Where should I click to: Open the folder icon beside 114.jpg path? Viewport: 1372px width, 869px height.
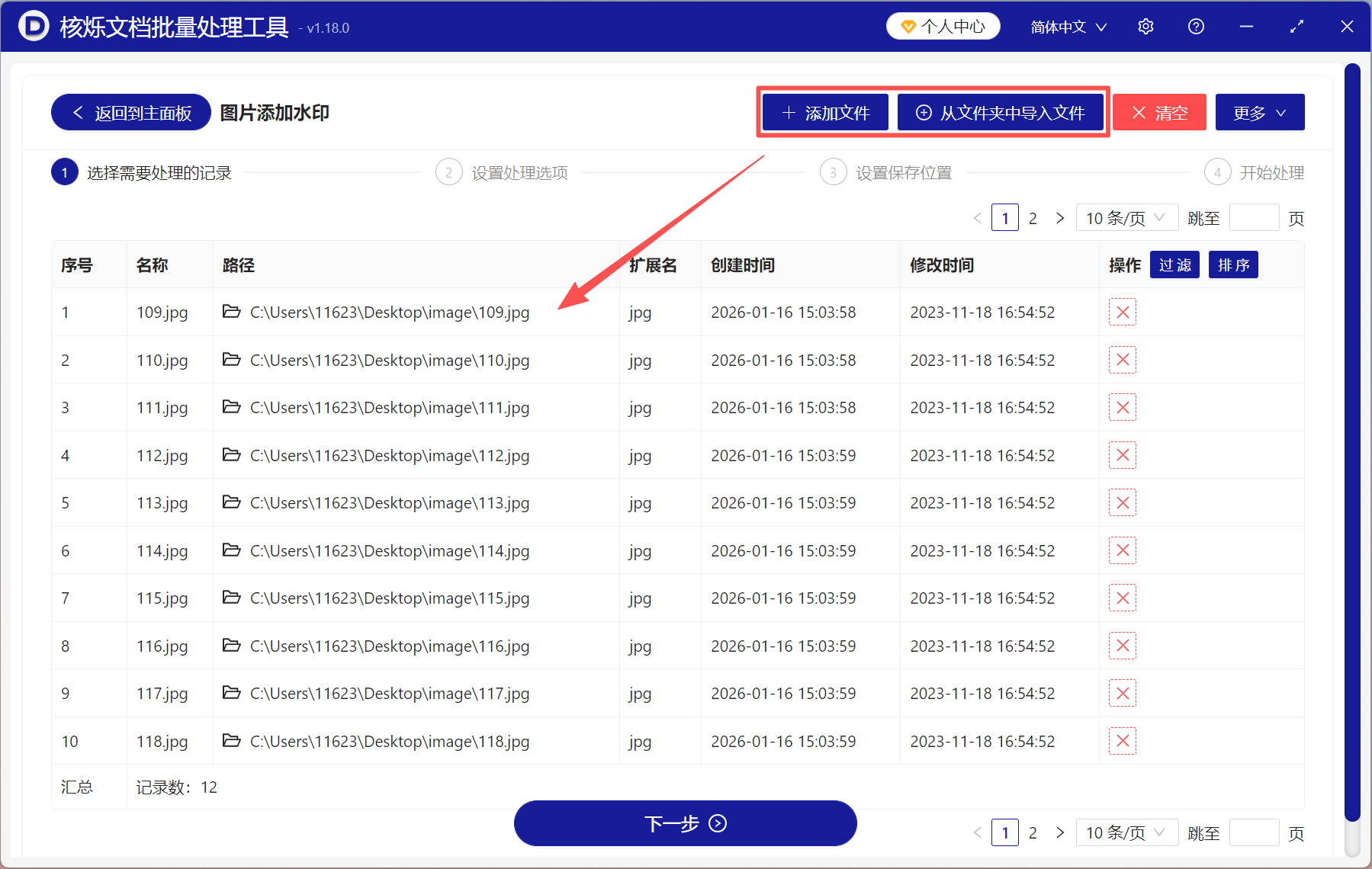[x=231, y=550]
